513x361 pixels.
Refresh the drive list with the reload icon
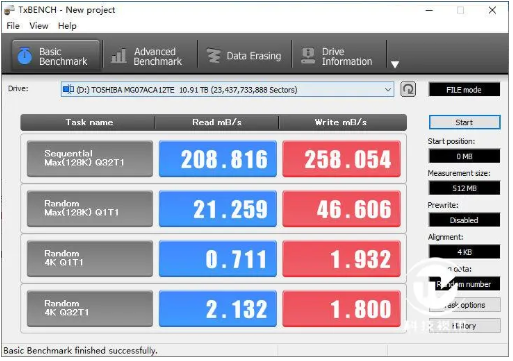[x=408, y=89]
